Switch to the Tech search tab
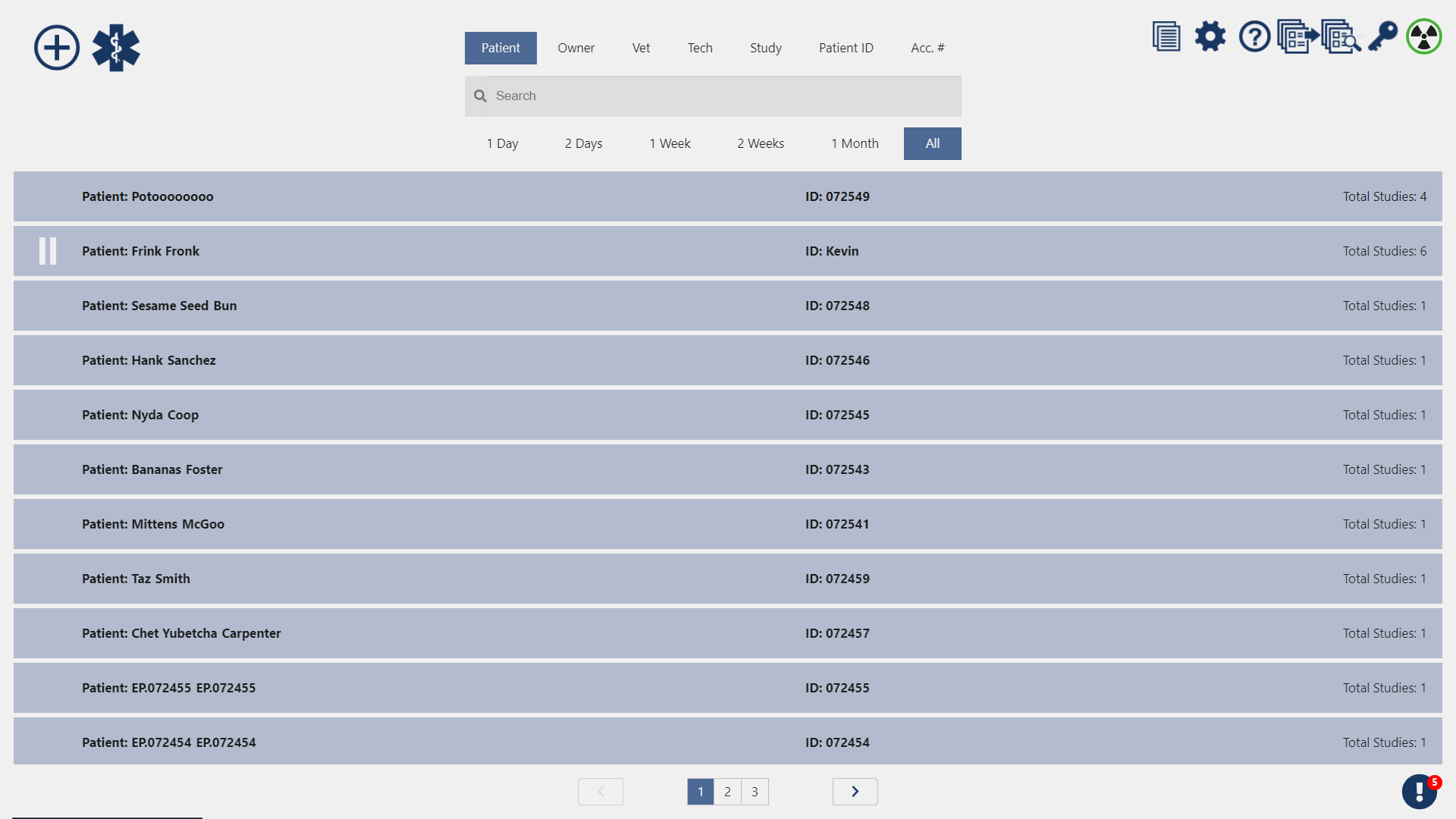 click(700, 48)
